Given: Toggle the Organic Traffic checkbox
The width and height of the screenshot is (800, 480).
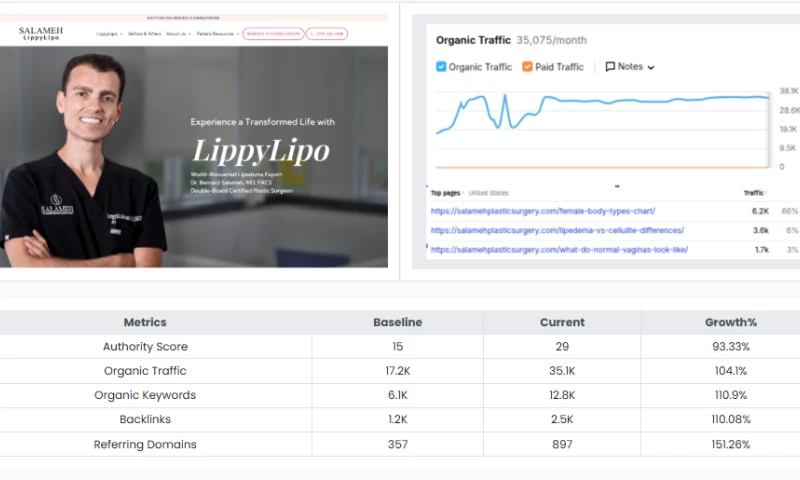Looking at the screenshot, I should tap(441, 67).
